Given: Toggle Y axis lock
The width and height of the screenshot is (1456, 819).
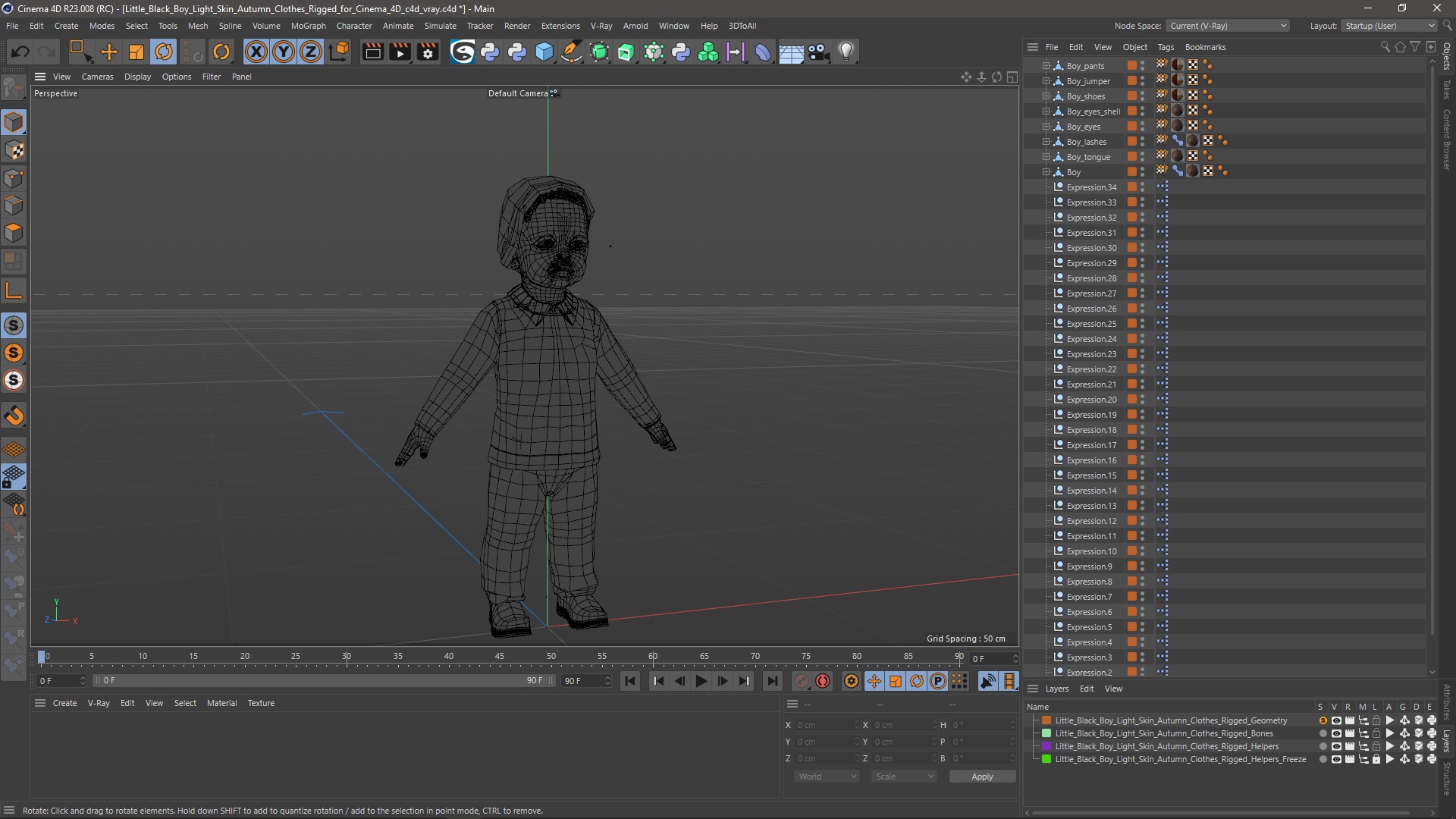Looking at the screenshot, I should click(284, 52).
